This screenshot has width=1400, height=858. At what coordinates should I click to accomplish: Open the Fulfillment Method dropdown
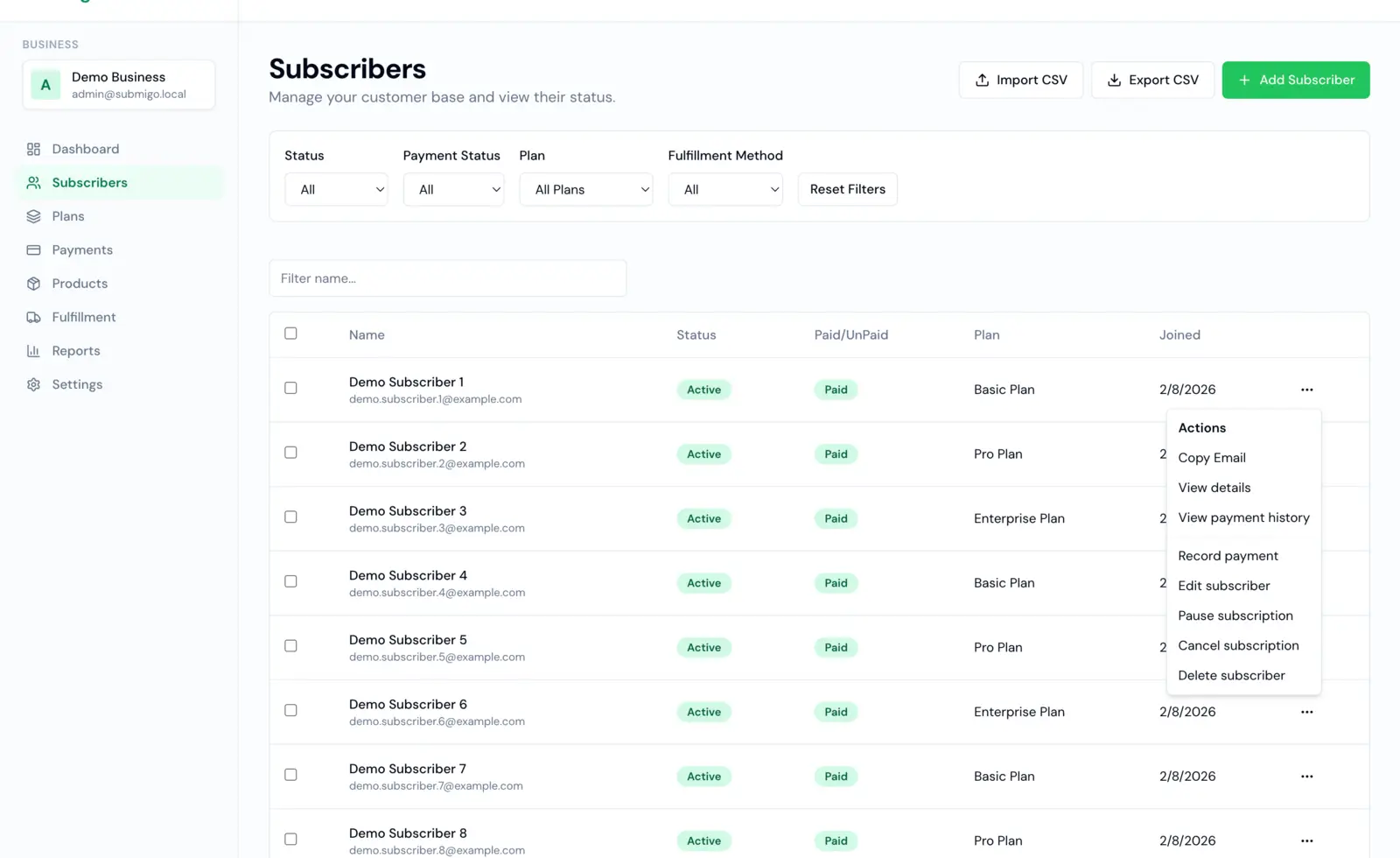click(x=724, y=189)
